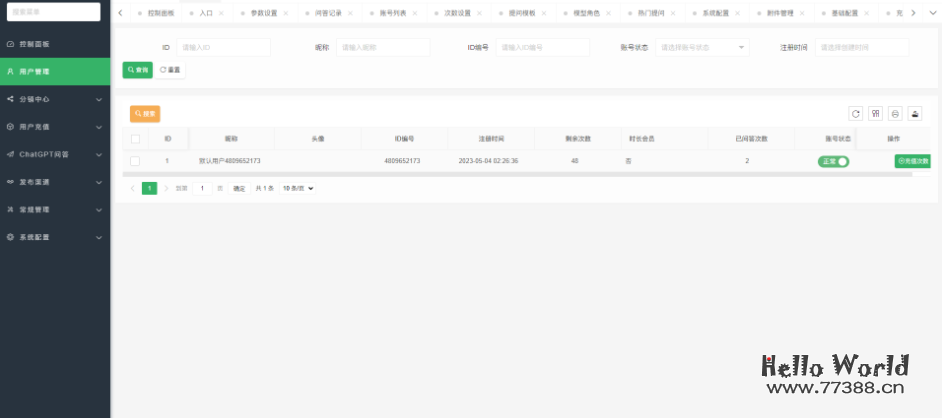The height and width of the screenshot is (418, 942).
Task: Open the column filter icon
Action: click(x=875, y=114)
